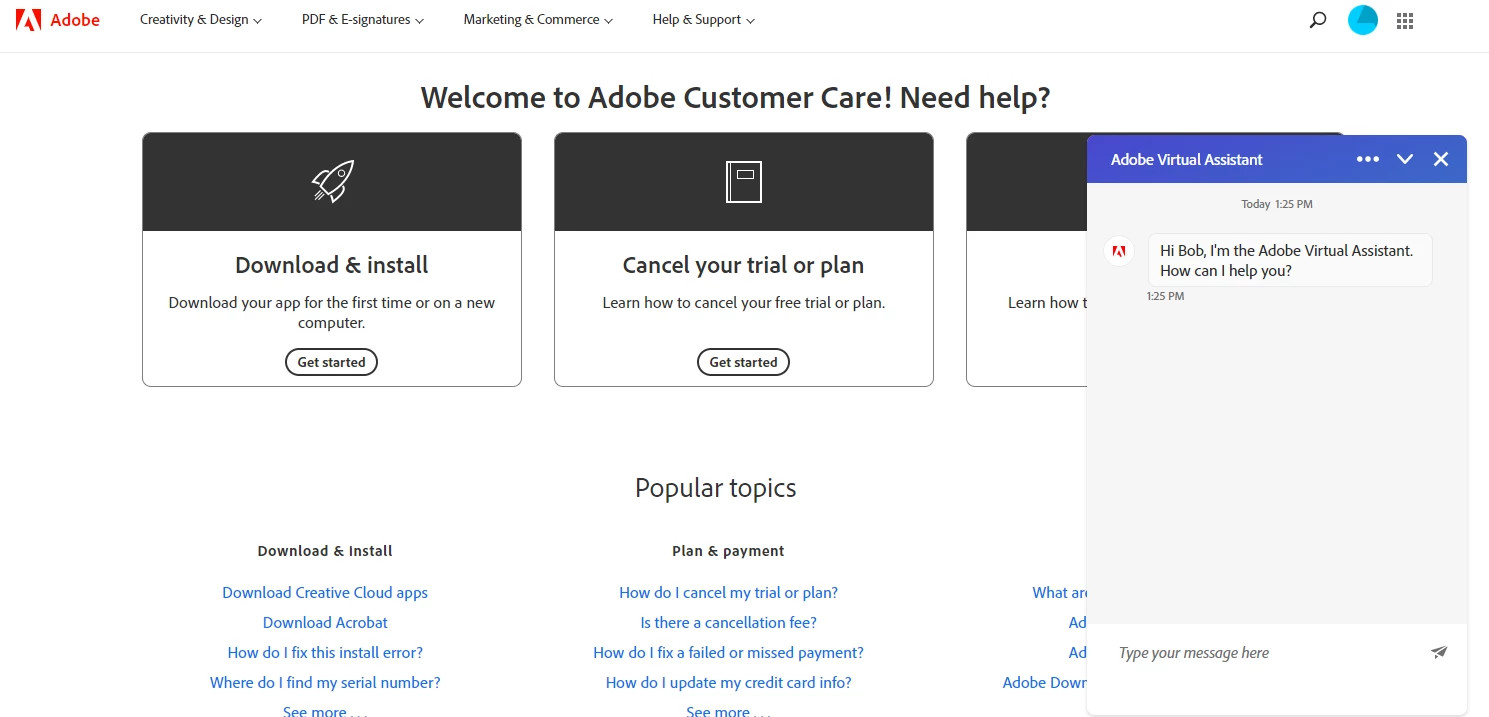Click See more under Download & Install
The width and height of the screenshot is (1489, 717).
(x=325, y=710)
